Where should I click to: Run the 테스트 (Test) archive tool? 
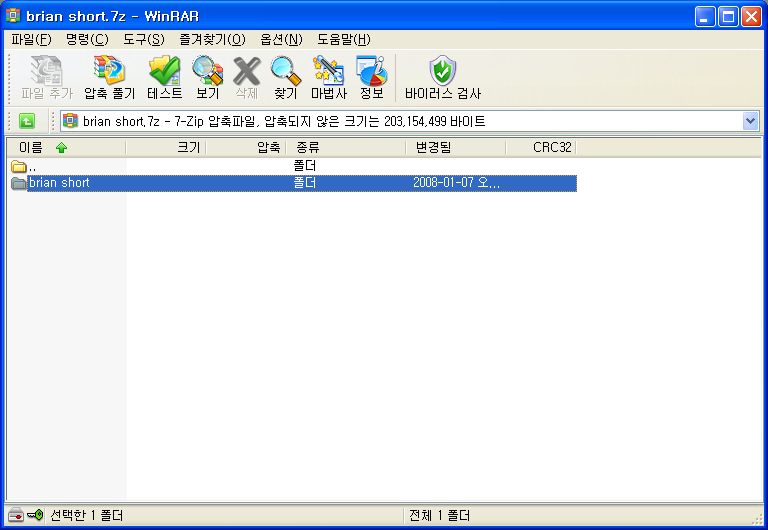click(165, 77)
